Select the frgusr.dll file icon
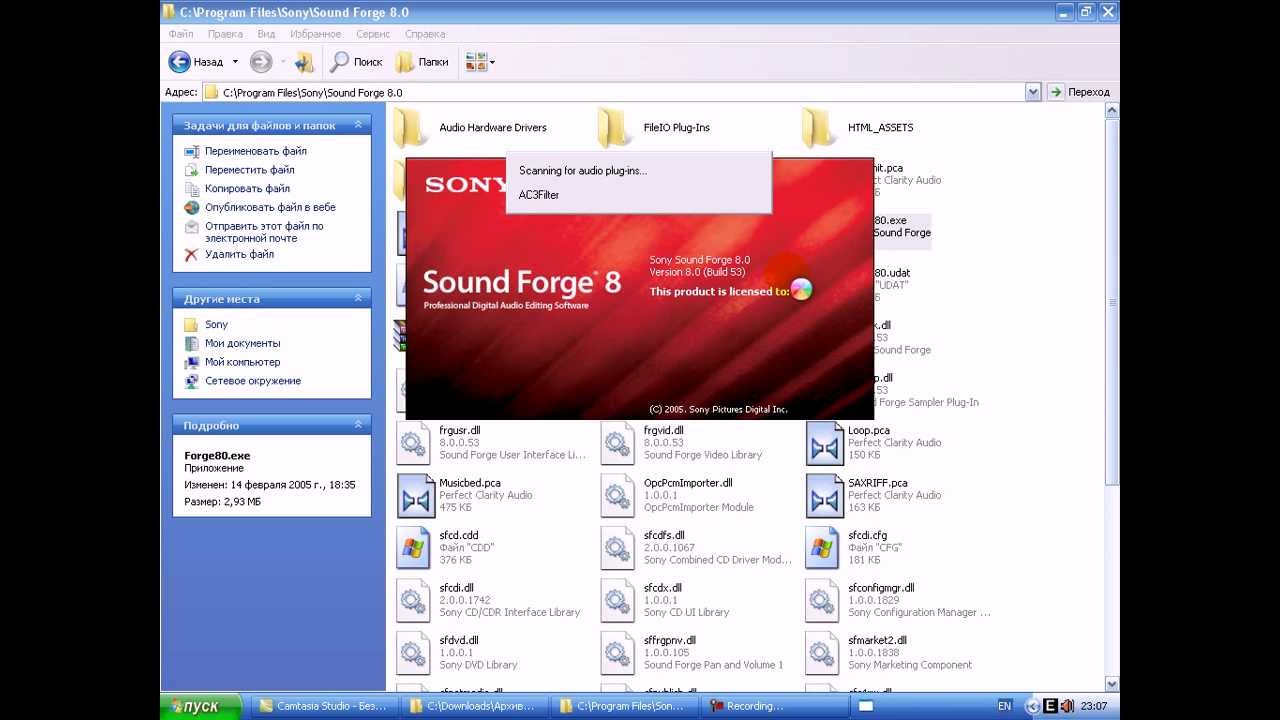The image size is (1280, 720). click(x=414, y=443)
